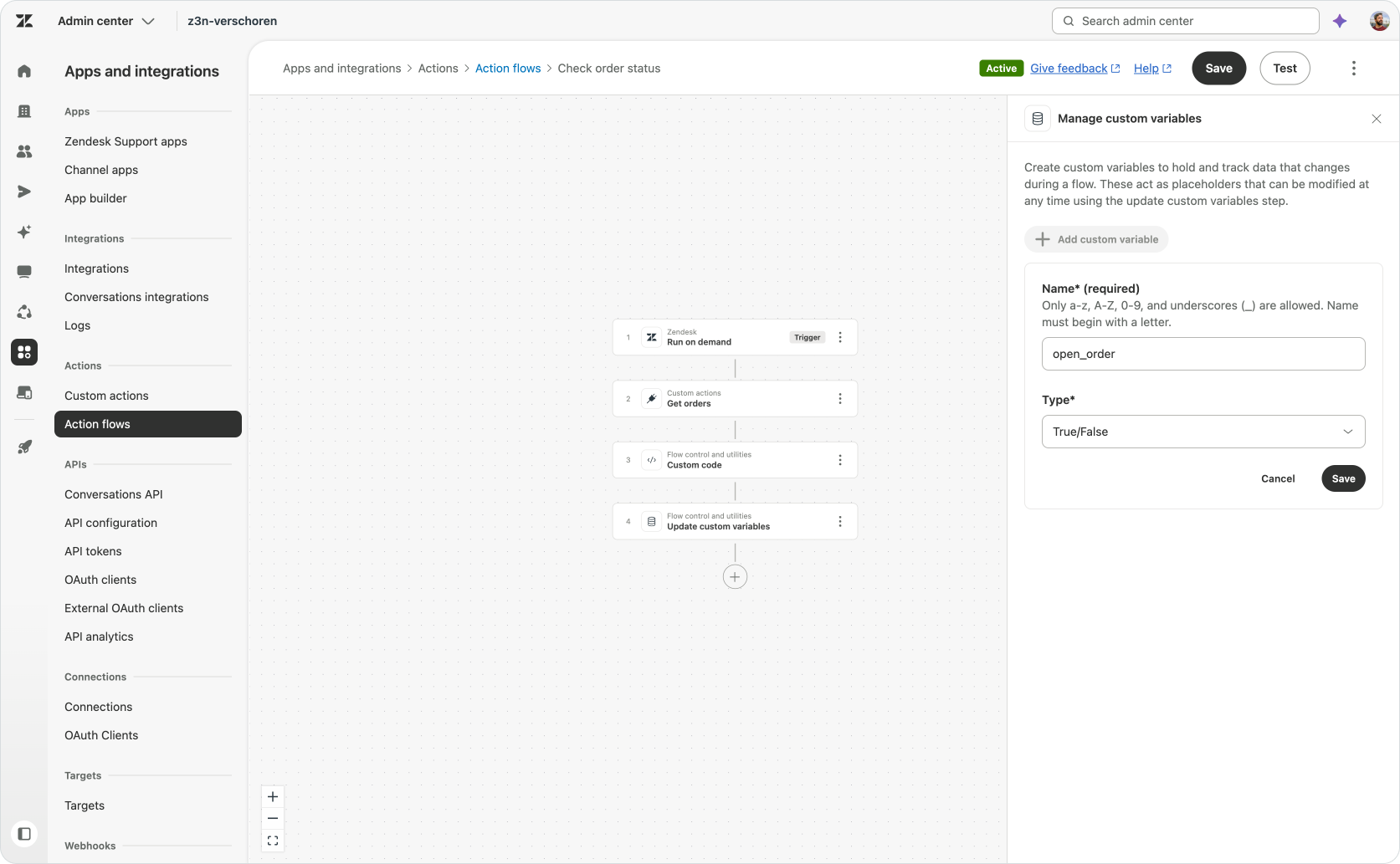
Task: Select Action flows in the sidebar
Action: (x=148, y=424)
